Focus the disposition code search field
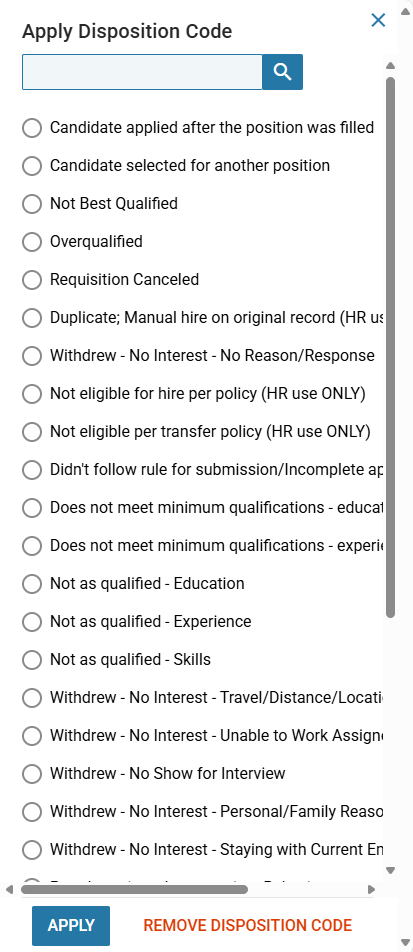Screen dimensions: 413x952 click(x=142, y=72)
